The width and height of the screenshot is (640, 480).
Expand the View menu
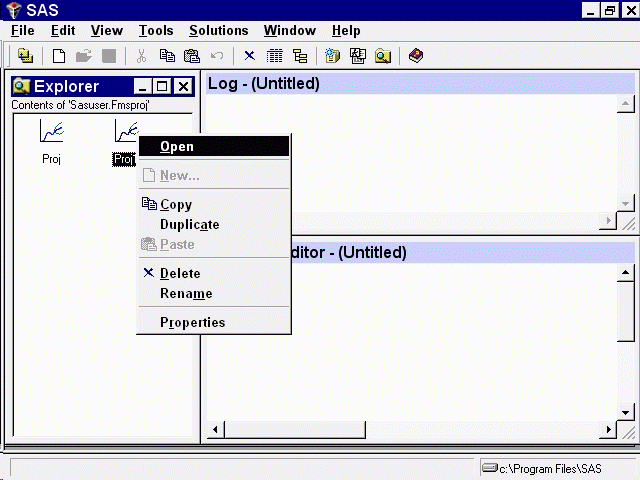pyautogui.click(x=107, y=31)
